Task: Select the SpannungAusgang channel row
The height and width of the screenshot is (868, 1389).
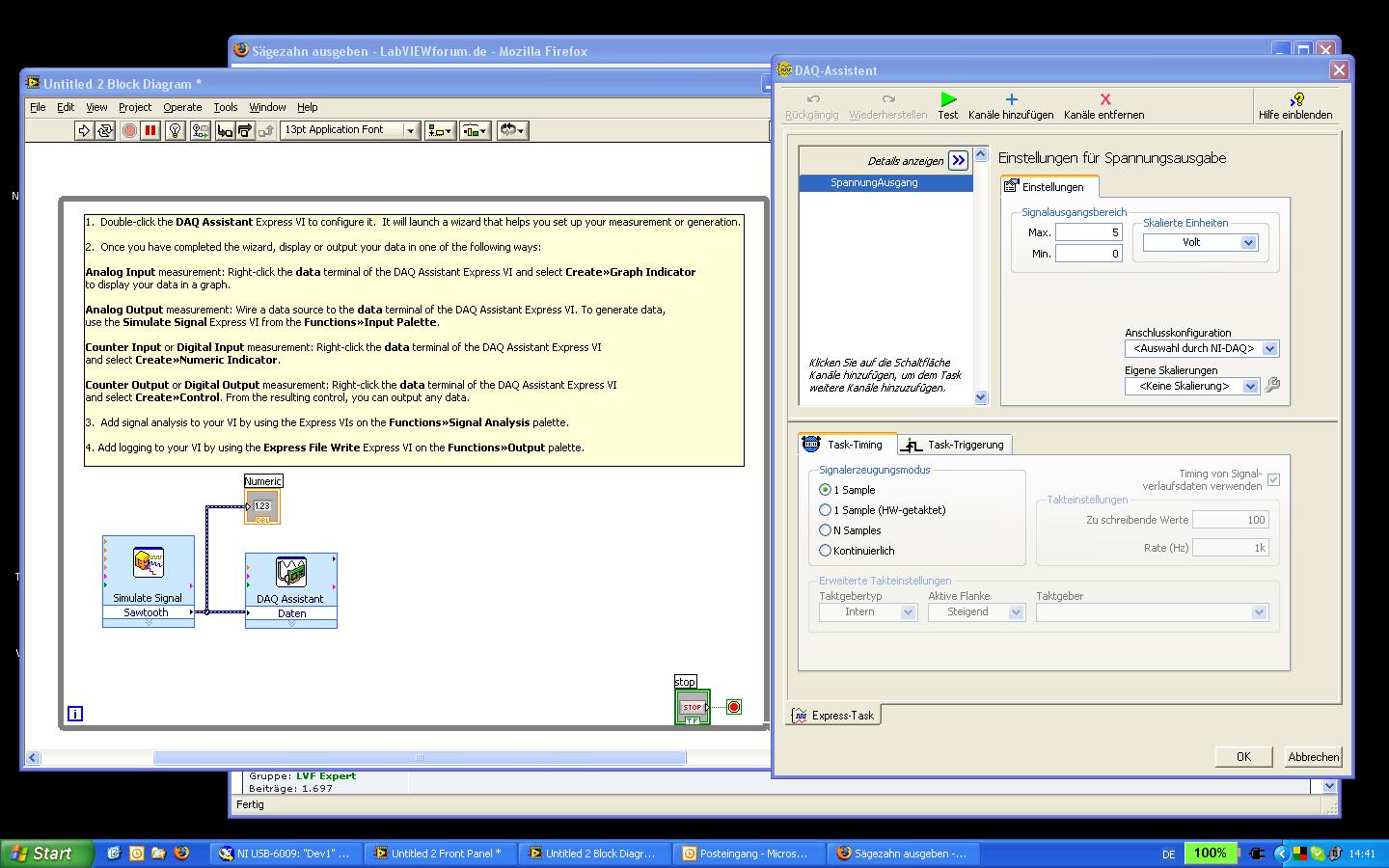Action: 885,183
